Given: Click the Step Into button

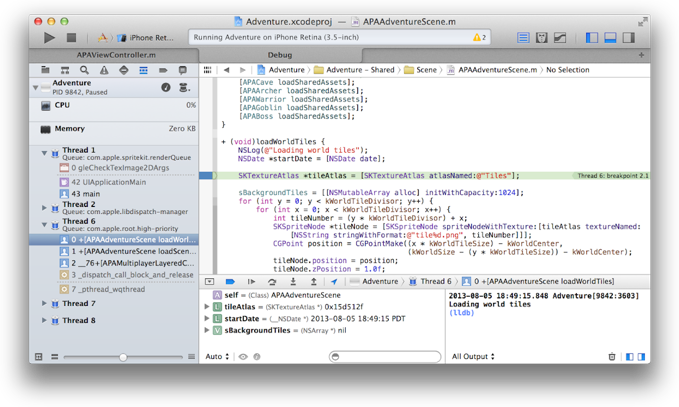Looking at the screenshot, I should [293, 282].
